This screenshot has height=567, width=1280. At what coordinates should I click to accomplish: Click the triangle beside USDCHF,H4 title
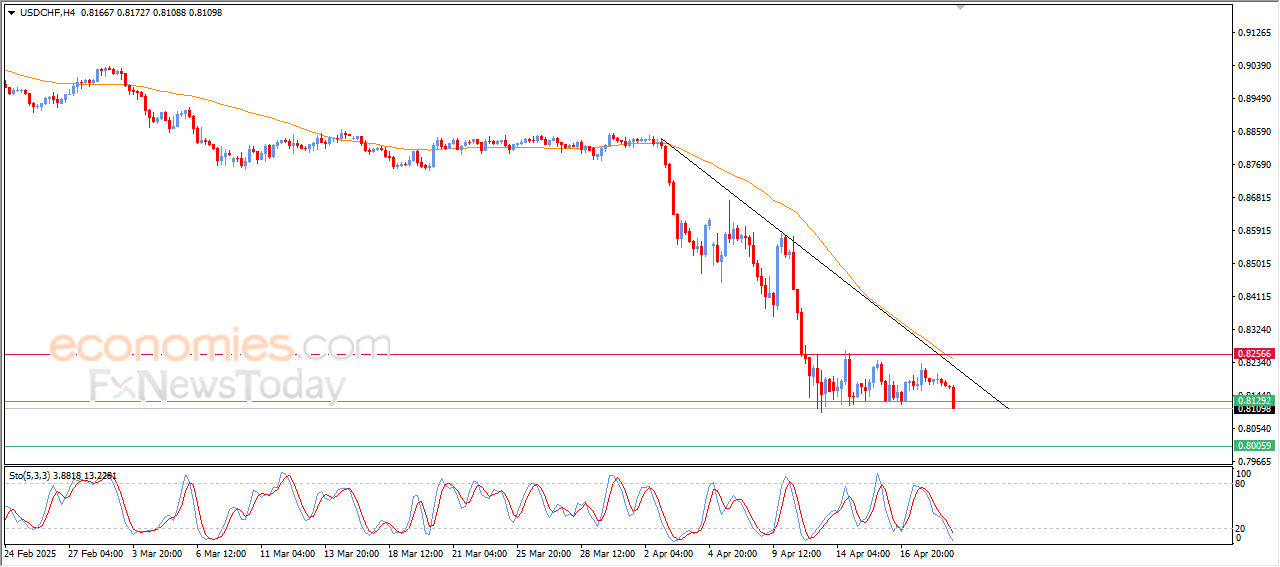[x=12, y=13]
